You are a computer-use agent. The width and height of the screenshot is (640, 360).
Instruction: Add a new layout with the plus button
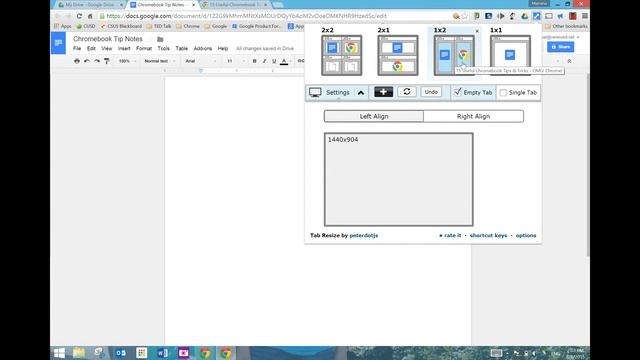[383, 92]
